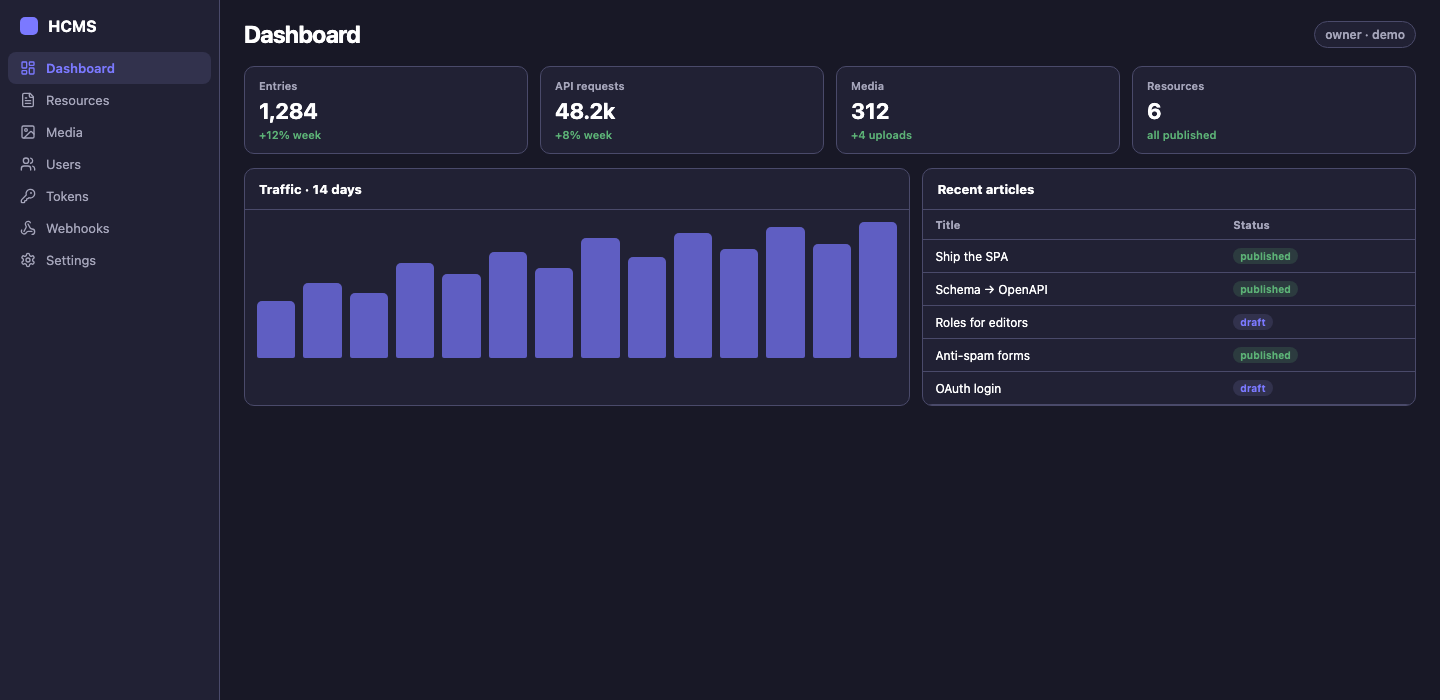
Task: Click the Status column header
Action: pyautogui.click(x=1251, y=225)
